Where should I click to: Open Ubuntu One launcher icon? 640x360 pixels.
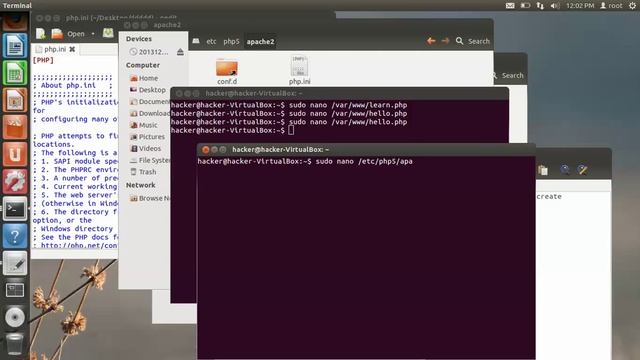tap(15, 154)
